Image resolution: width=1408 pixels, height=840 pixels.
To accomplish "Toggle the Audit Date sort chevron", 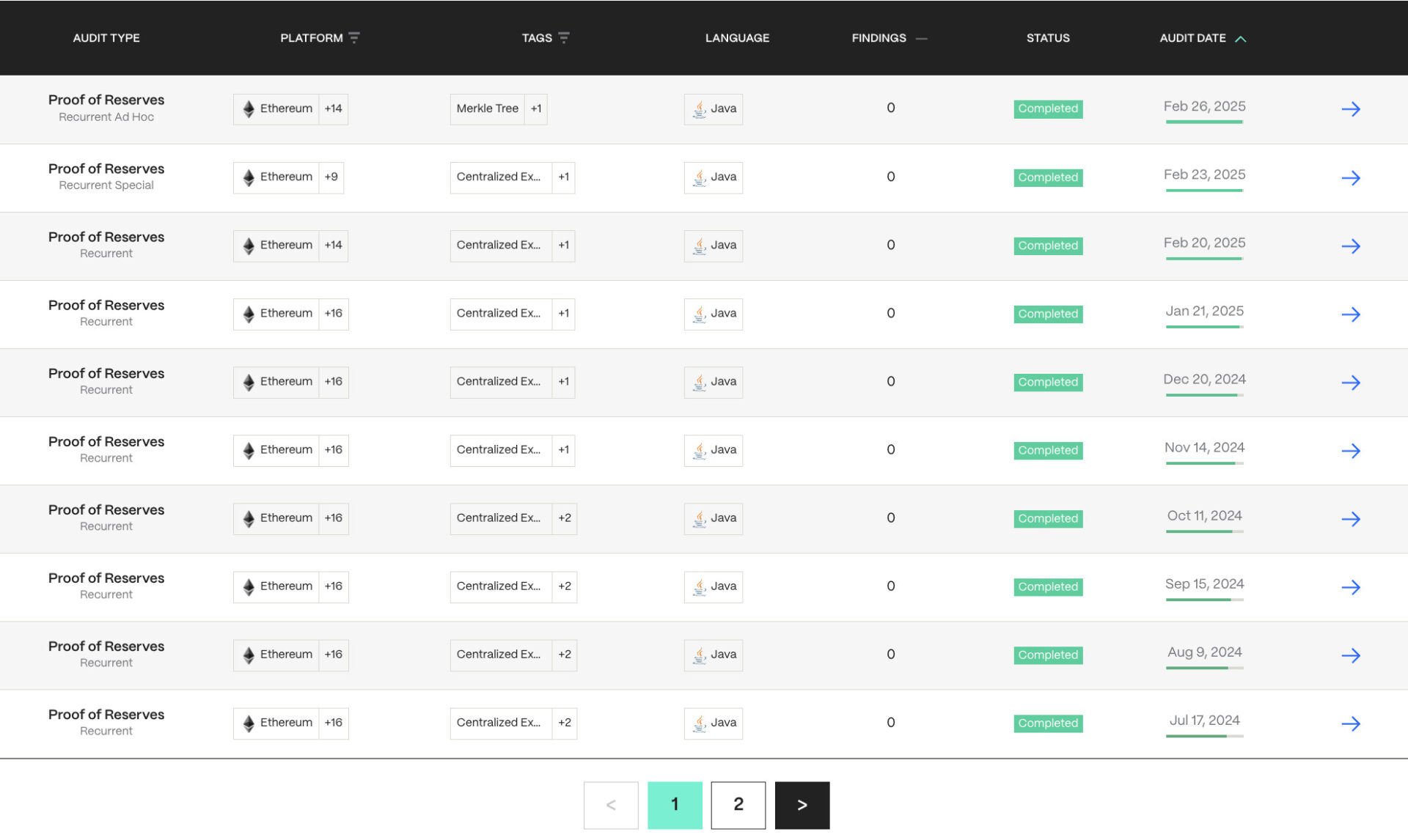I will (1241, 38).
